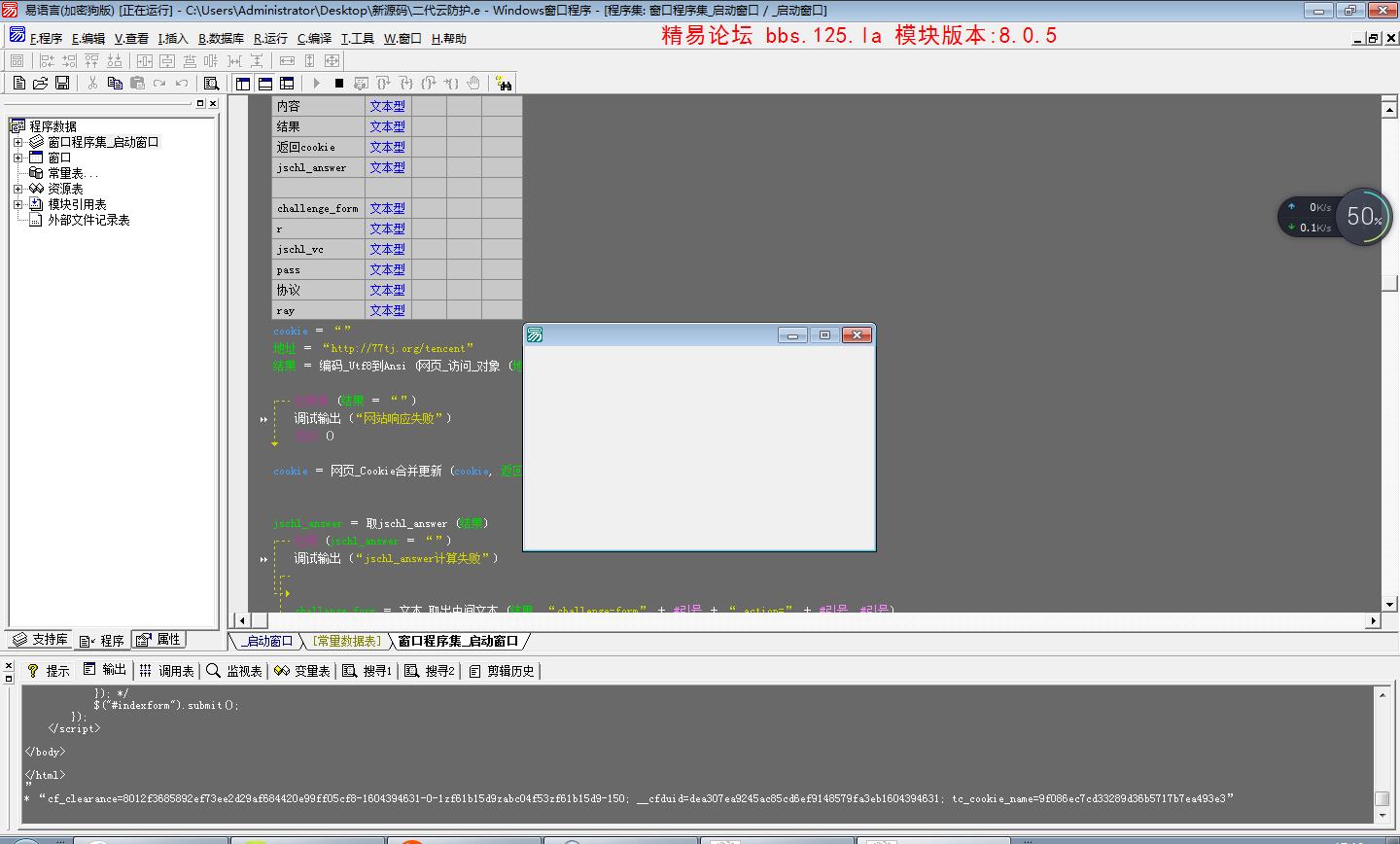Click the Run play triangle icon
The image size is (1400, 844).
316,84
